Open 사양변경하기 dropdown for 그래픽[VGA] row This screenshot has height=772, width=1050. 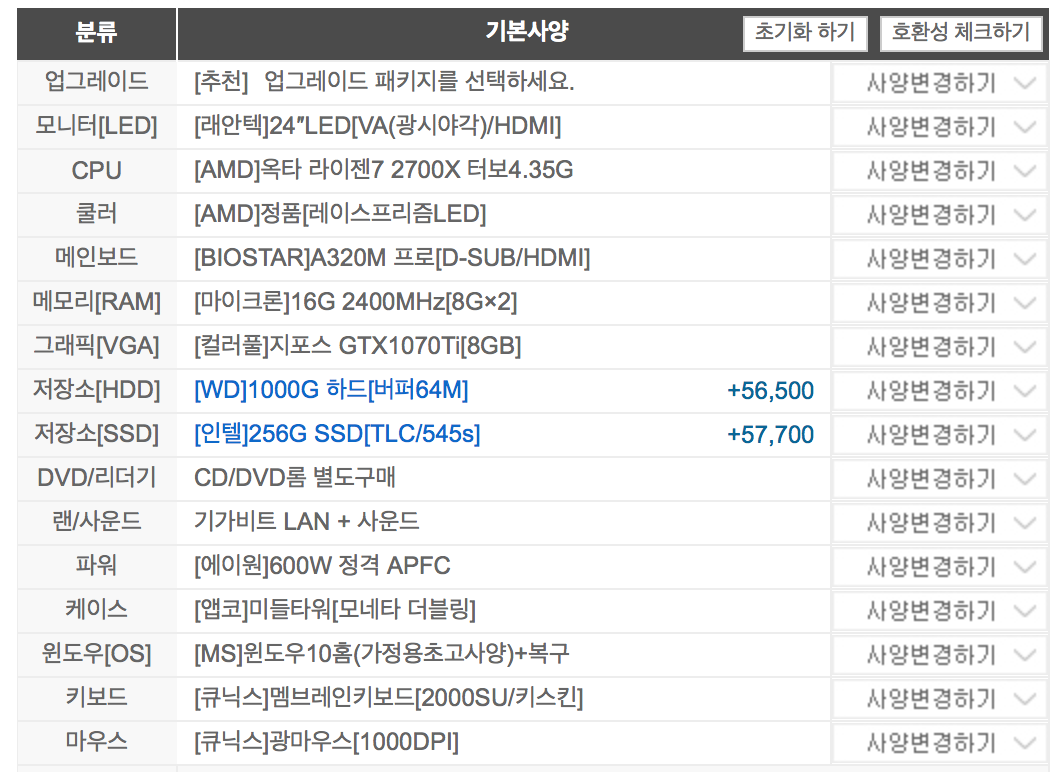click(x=938, y=347)
